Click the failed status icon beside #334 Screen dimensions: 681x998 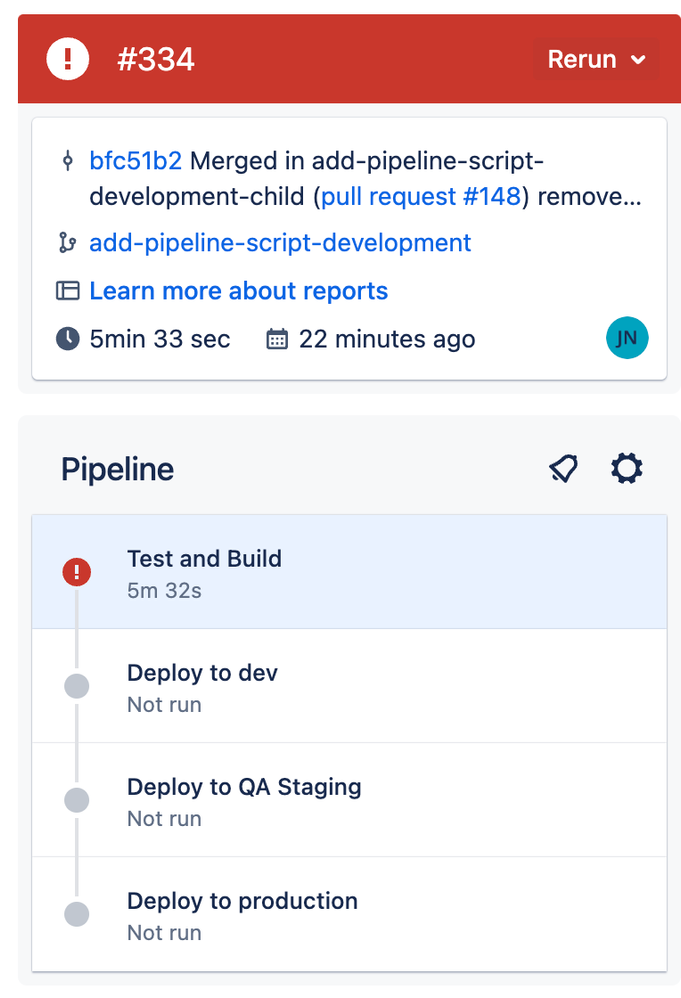click(68, 60)
